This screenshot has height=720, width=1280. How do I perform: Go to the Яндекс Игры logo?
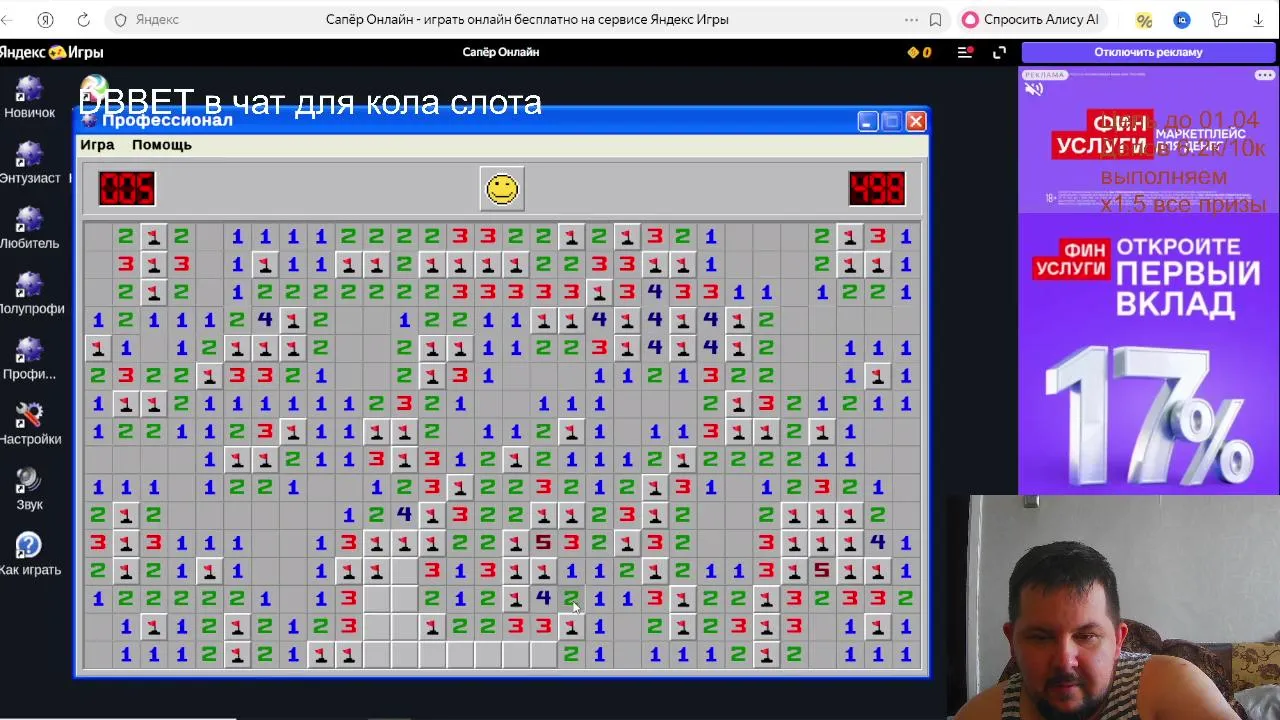(52, 52)
